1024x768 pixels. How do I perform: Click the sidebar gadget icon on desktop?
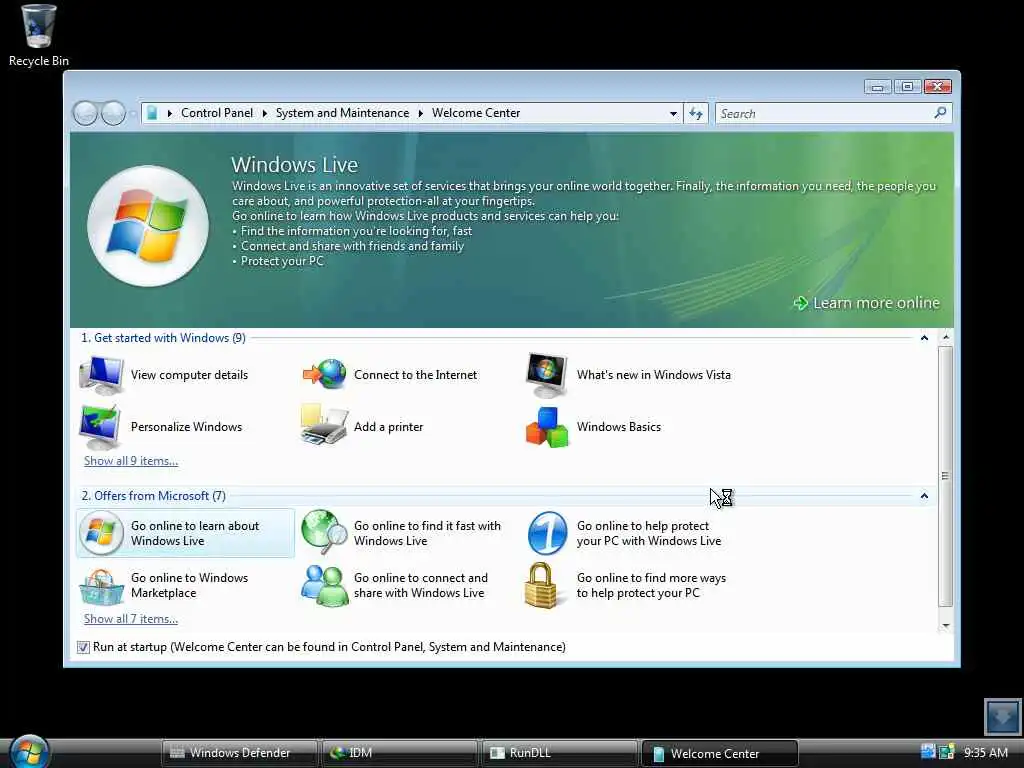click(x=1002, y=717)
